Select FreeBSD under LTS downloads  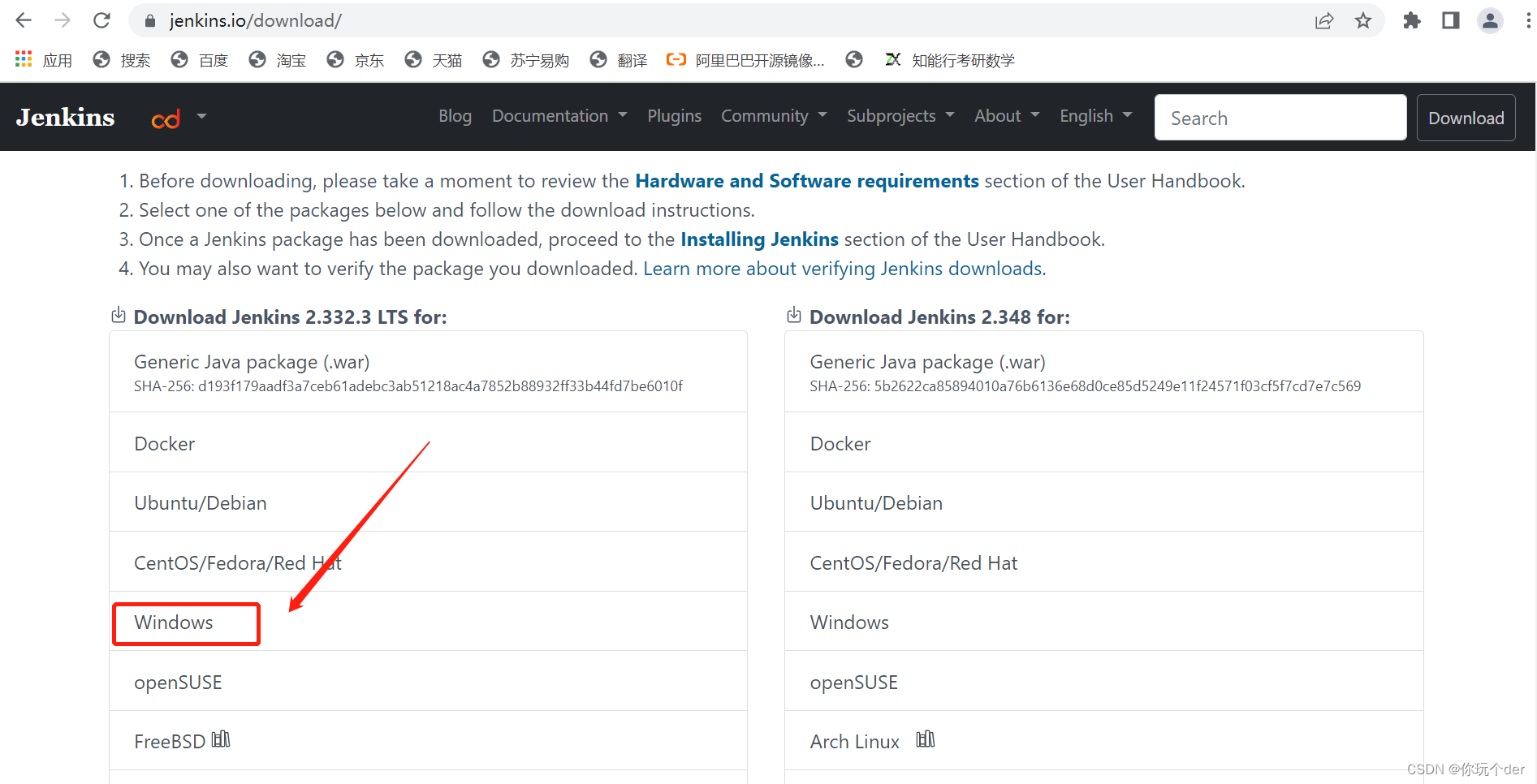[x=428, y=741]
